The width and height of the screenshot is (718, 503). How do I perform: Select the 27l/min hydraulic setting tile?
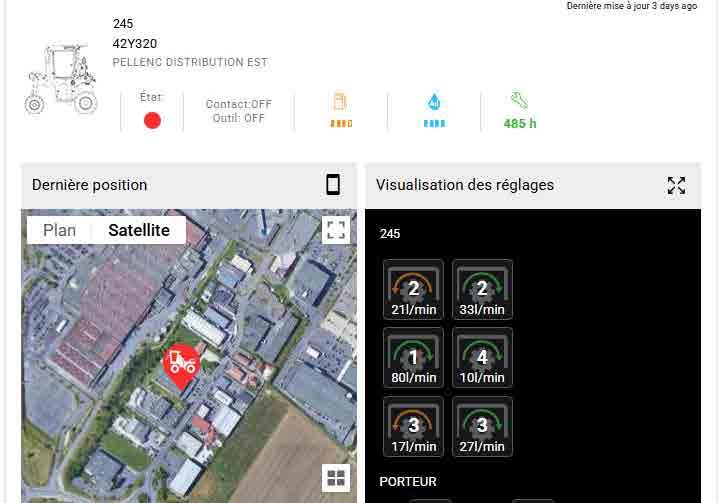point(482,426)
